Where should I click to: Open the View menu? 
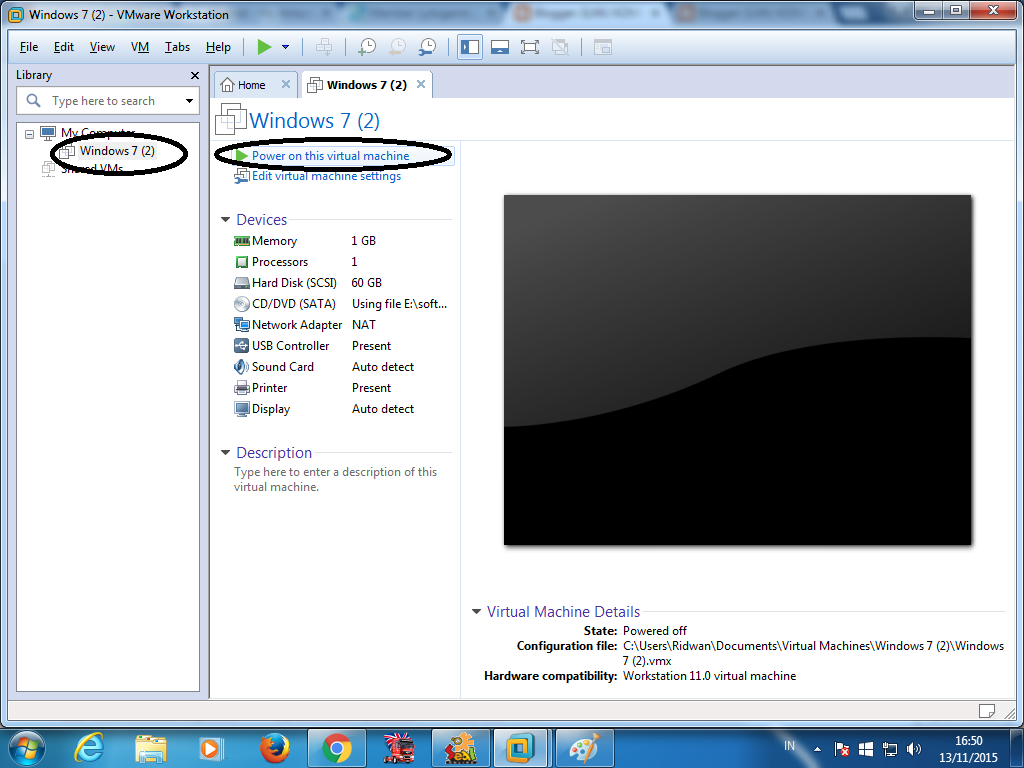point(102,47)
